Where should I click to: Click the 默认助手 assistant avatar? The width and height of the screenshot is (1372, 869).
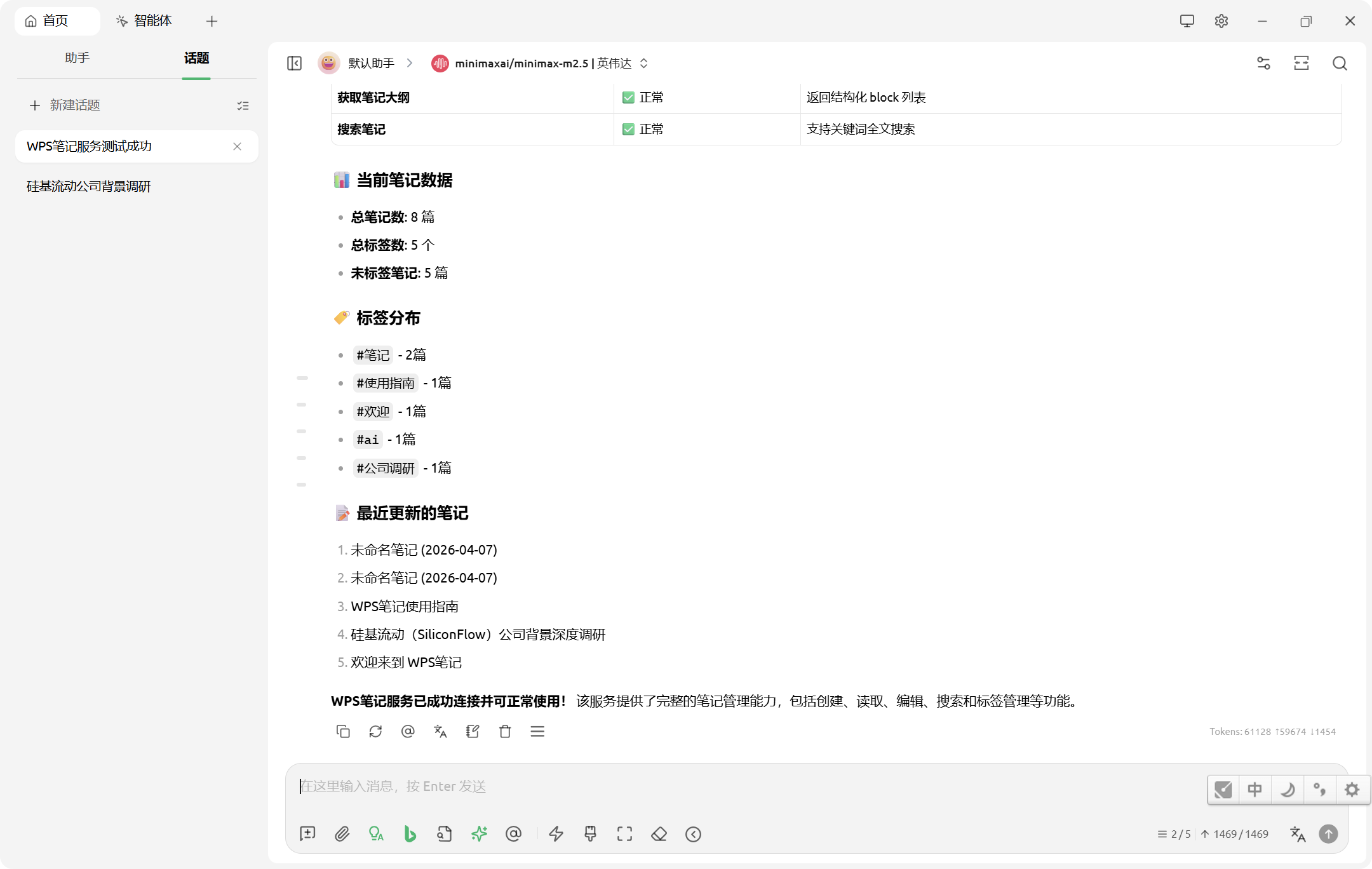point(328,63)
